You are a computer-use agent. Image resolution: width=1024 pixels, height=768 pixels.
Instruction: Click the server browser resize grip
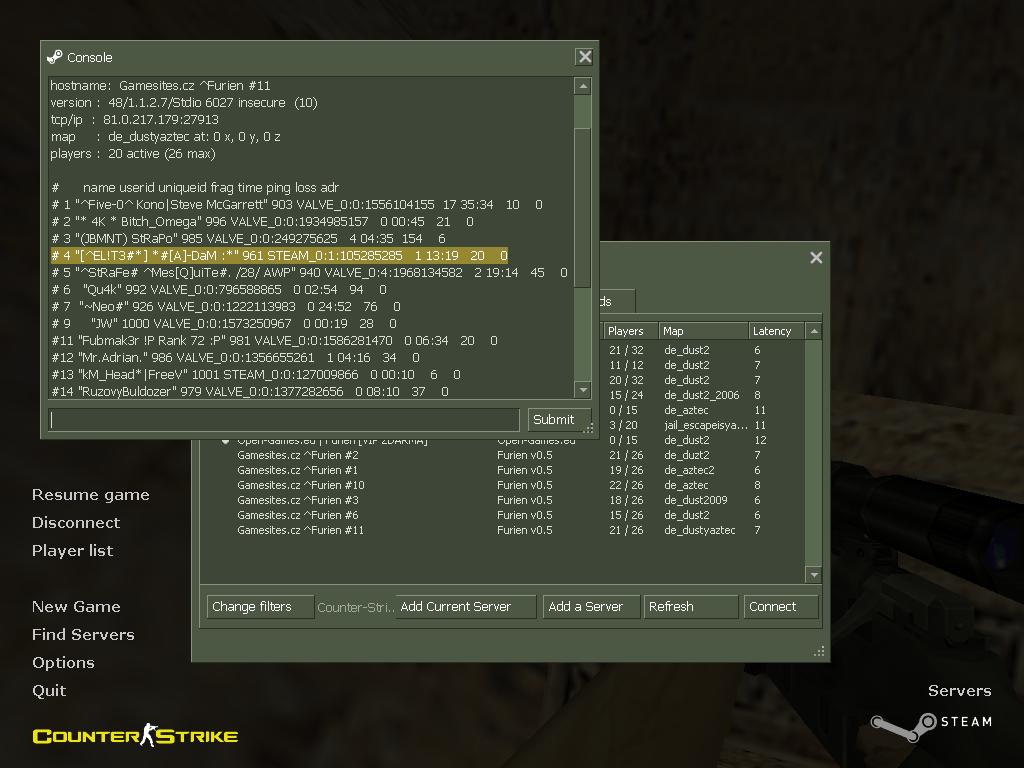coord(820,651)
